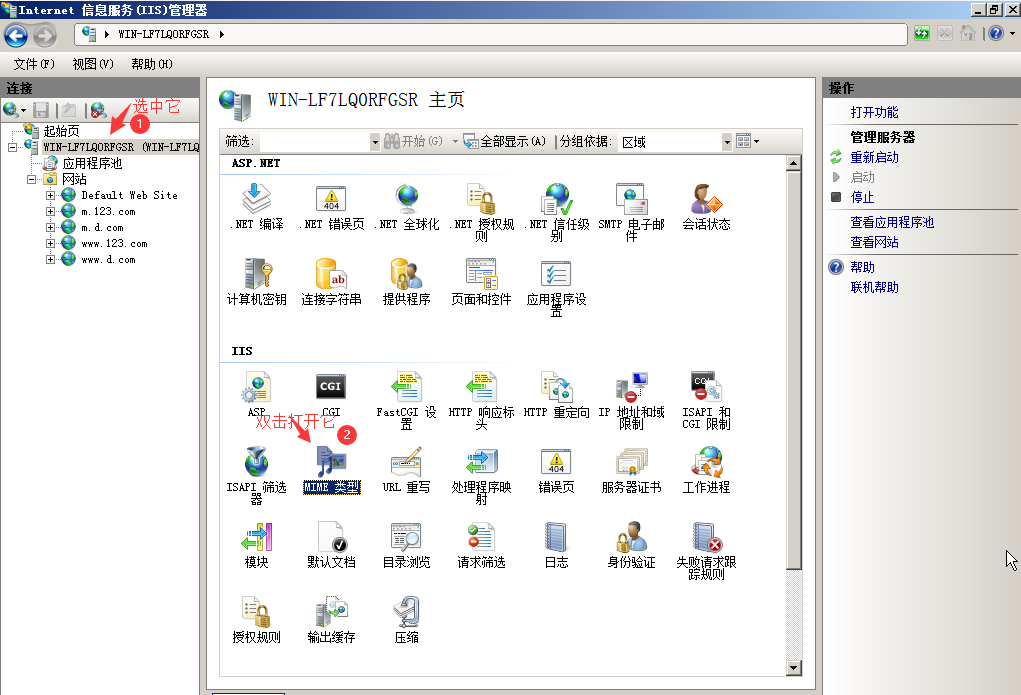Expand the Default Web Site node
Screen dimensions: 1021x695
tap(51, 195)
